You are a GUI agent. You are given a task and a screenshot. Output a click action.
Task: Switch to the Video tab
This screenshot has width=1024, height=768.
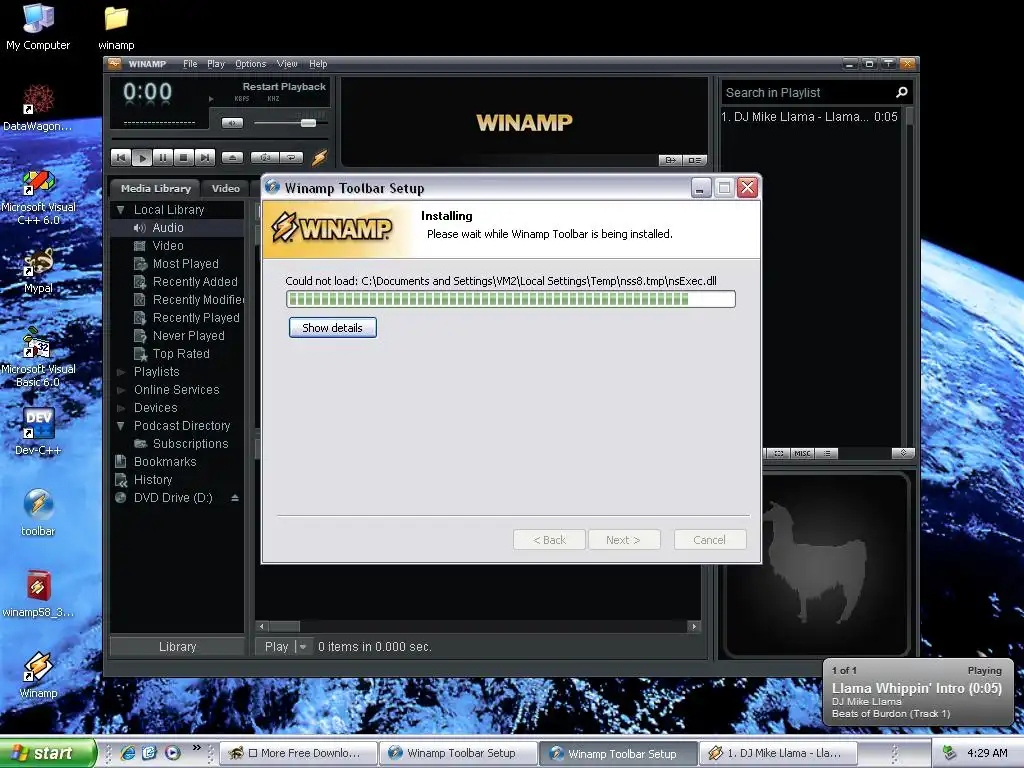pyautogui.click(x=225, y=188)
